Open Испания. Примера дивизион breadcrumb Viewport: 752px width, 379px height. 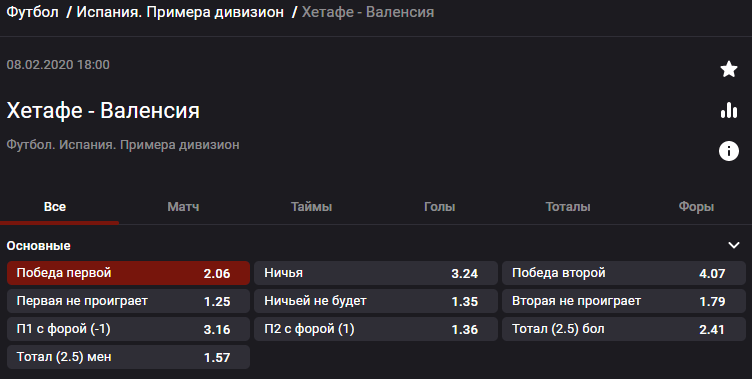tap(180, 12)
